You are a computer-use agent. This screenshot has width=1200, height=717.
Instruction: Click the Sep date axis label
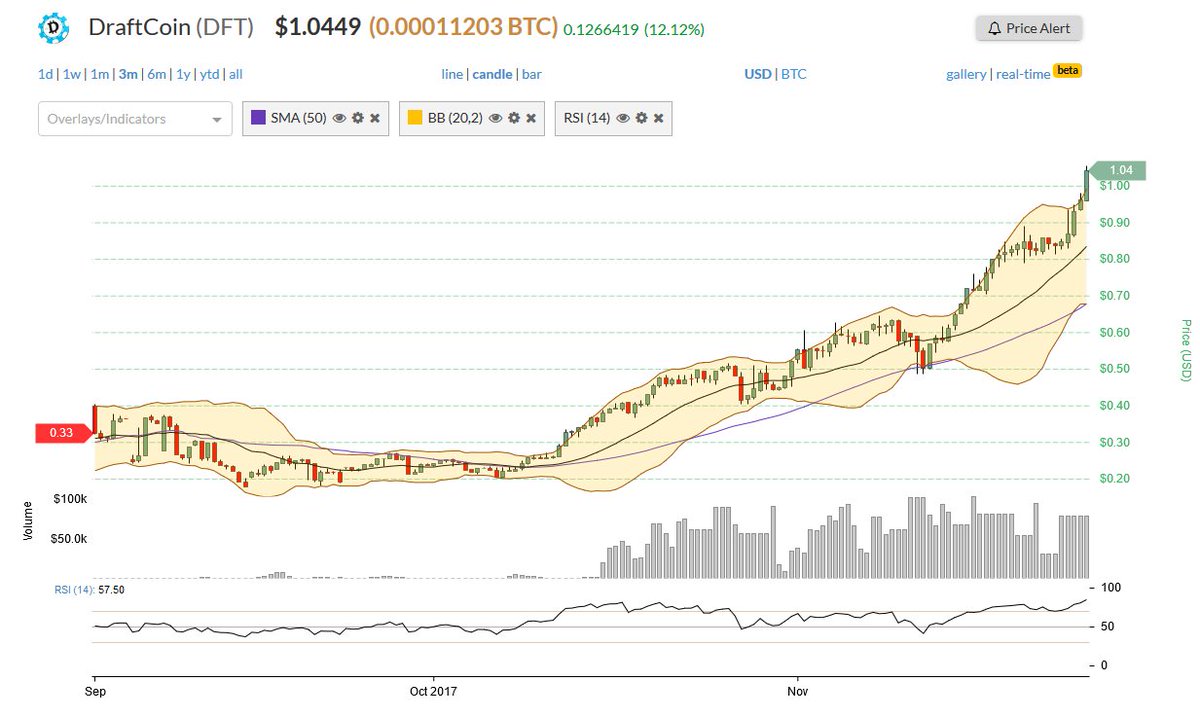point(94,690)
